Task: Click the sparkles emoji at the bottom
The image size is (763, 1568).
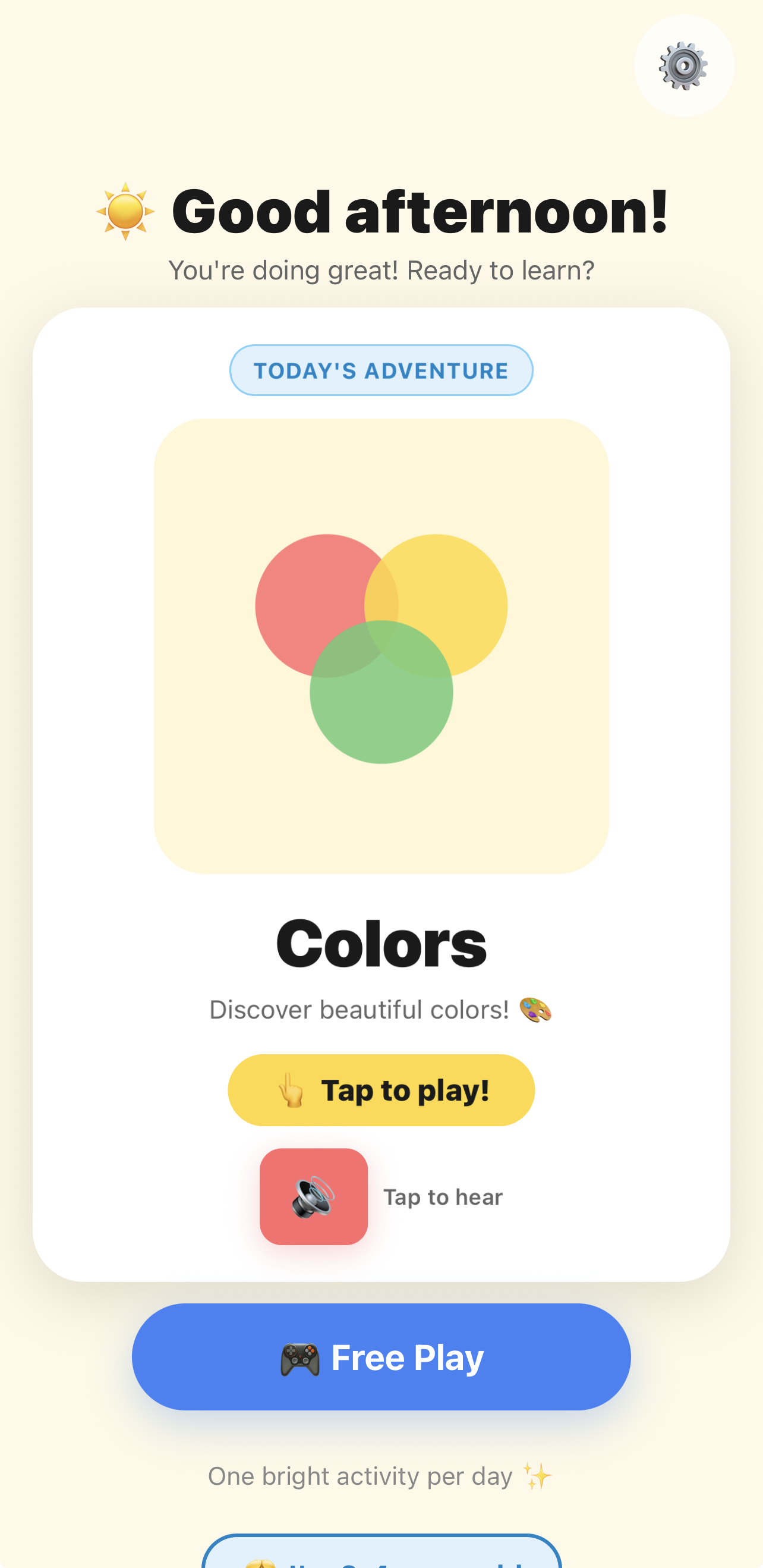Action: pos(537,1476)
